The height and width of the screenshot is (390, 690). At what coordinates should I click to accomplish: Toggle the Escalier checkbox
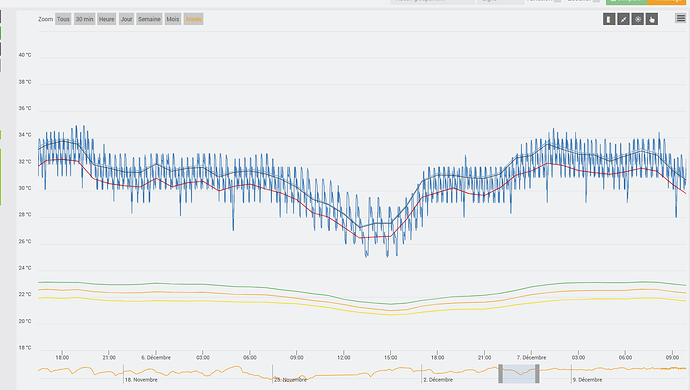click(x=596, y=1)
